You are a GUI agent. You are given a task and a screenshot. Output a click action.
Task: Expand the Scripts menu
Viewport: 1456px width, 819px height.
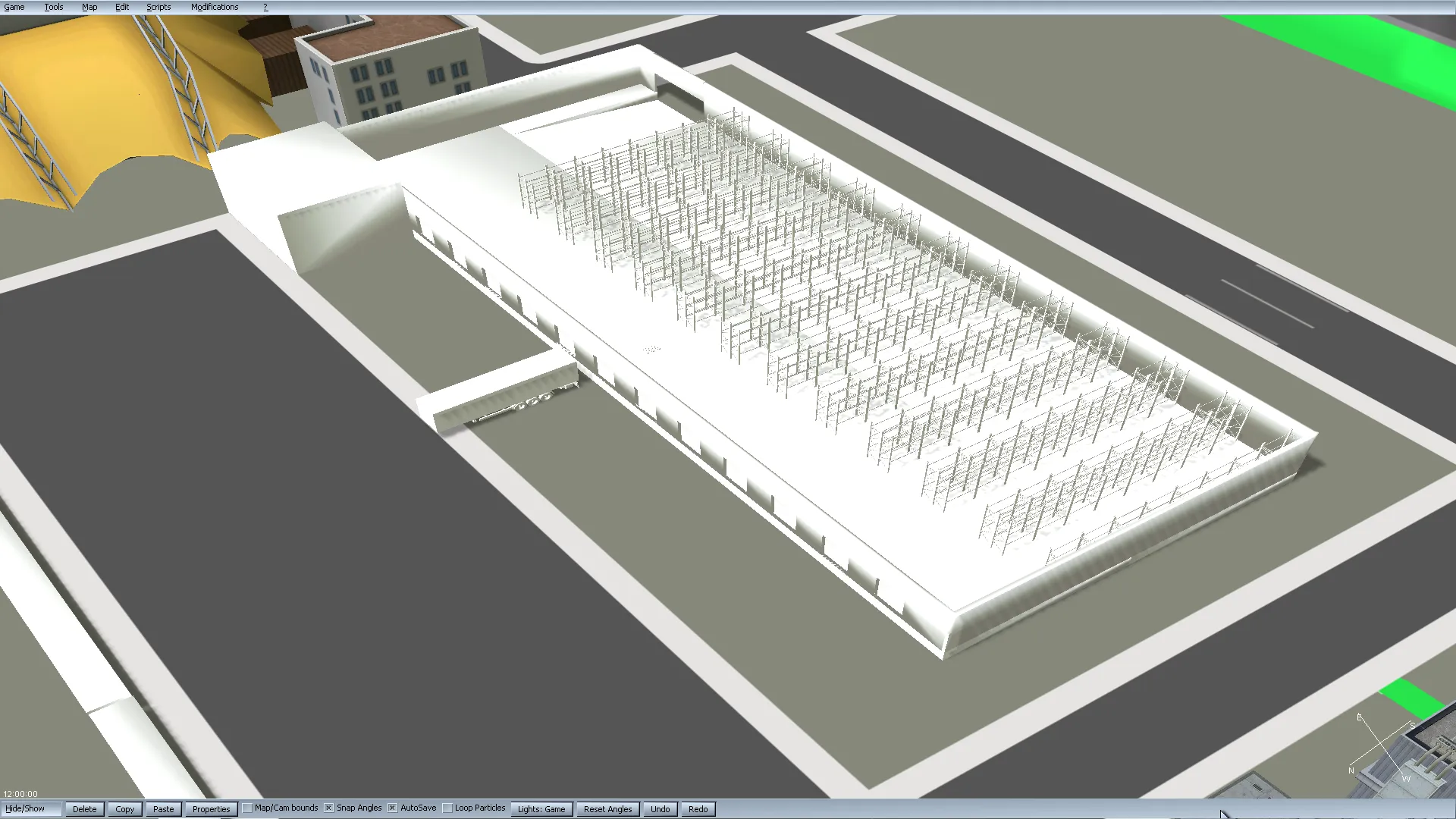(x=158, y=7)
